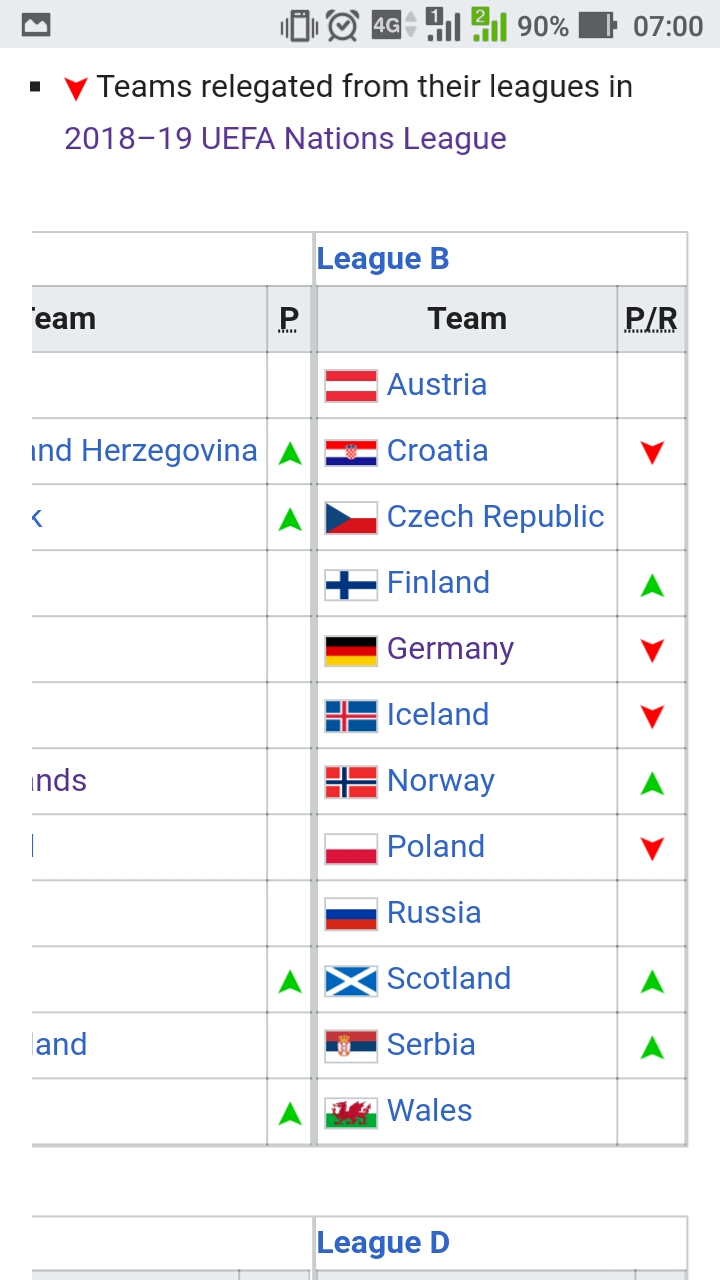Open the League B heading link
The height and width of the screenshot is (1280, 720).
tap(383, 259)
